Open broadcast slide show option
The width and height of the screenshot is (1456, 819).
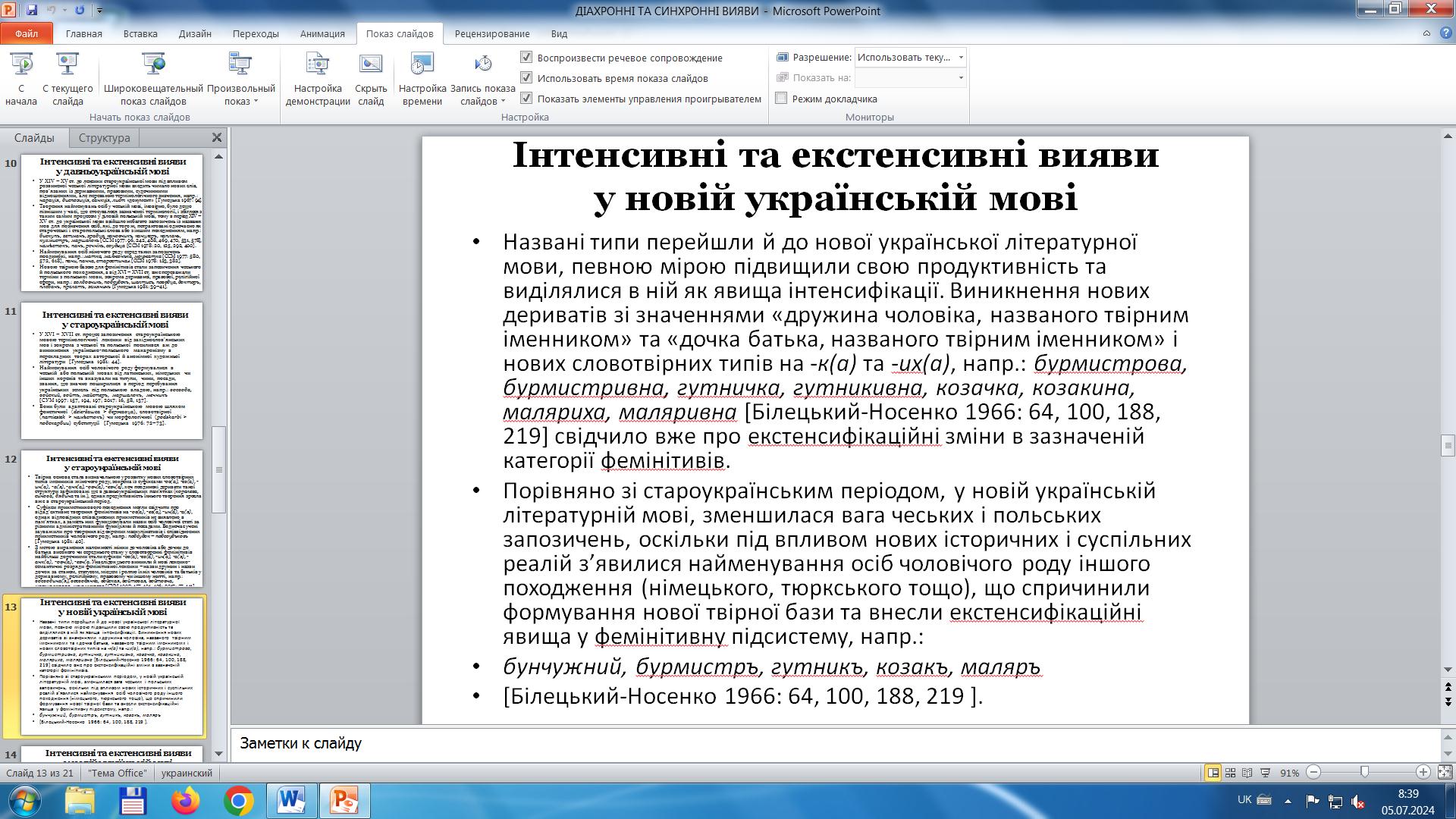pos(153,64)
